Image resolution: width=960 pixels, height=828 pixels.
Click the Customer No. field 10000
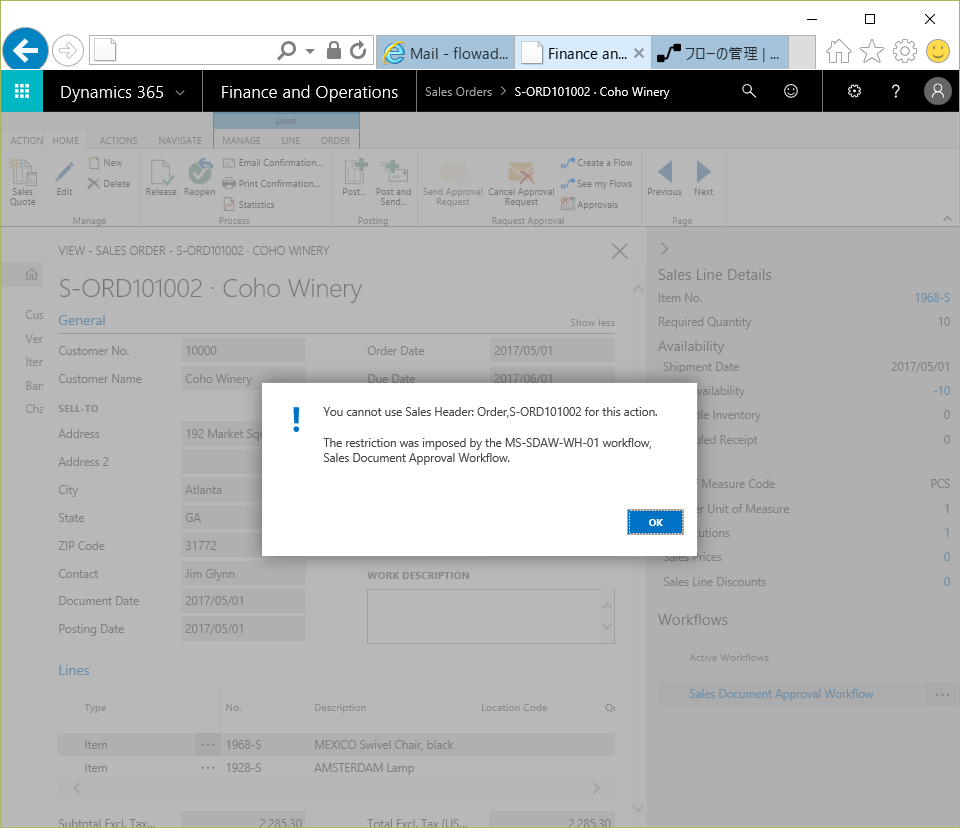point(243,351)
